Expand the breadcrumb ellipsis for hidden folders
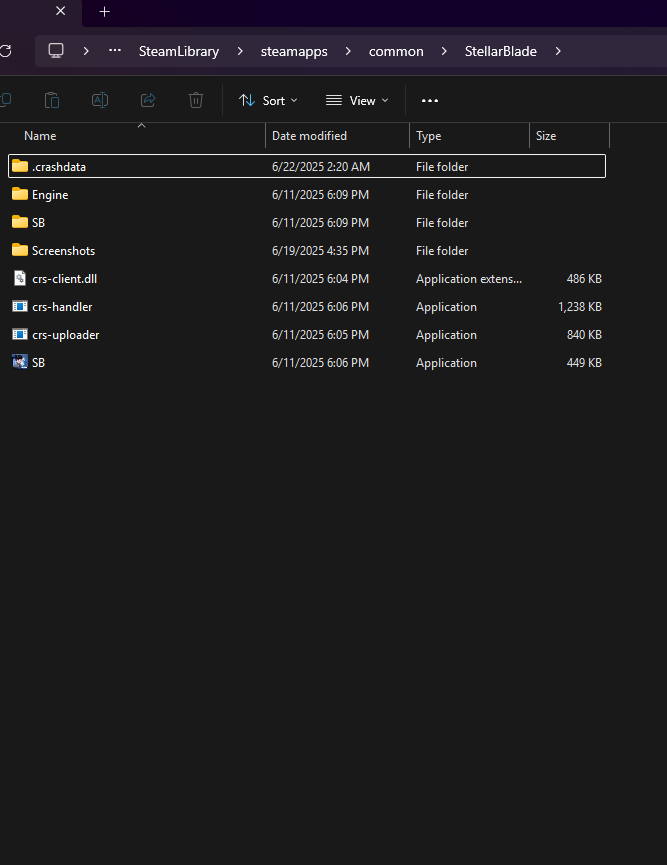 click(x=115, y=51)
